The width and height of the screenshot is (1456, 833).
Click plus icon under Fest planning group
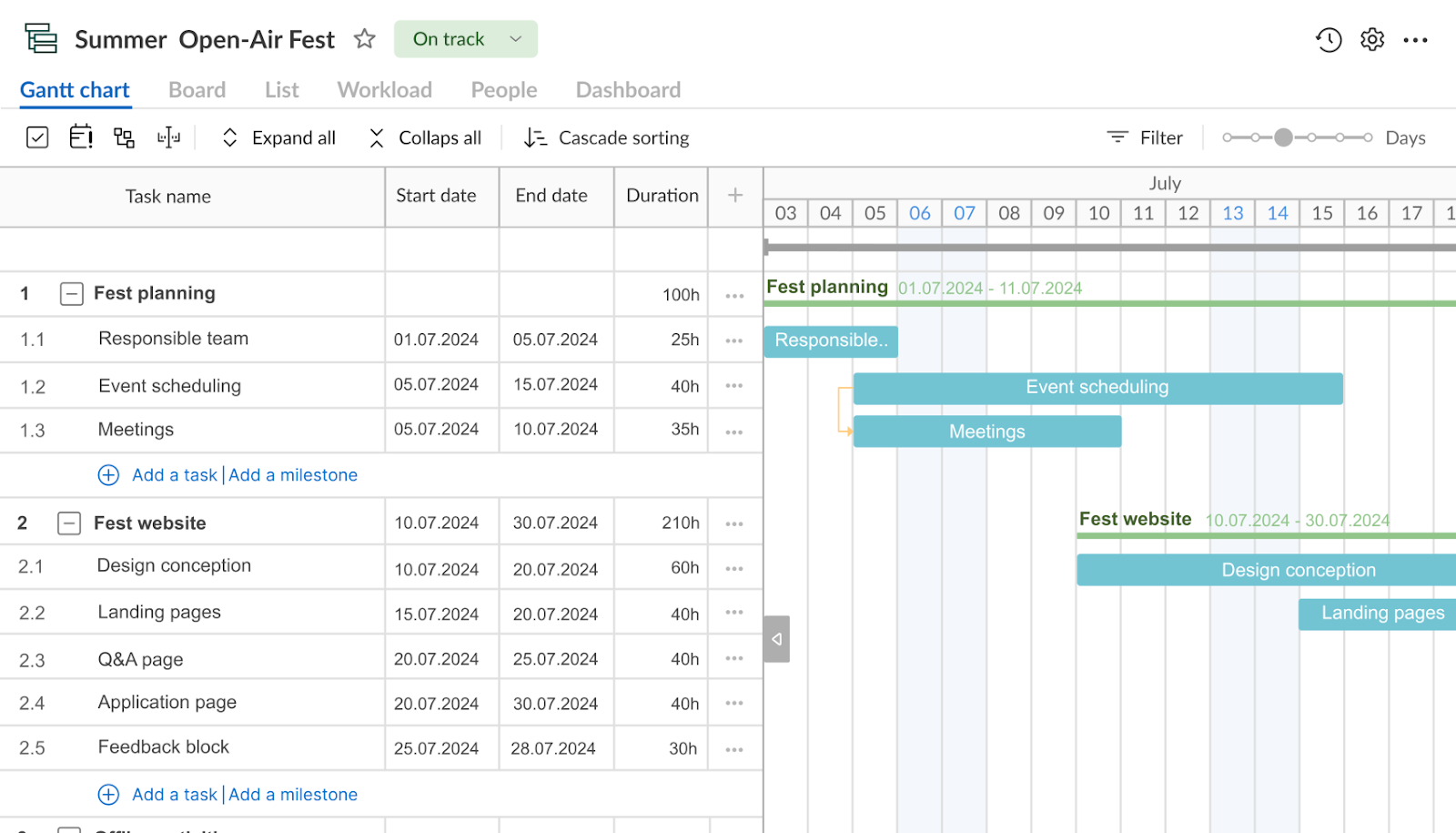[108, 475]
